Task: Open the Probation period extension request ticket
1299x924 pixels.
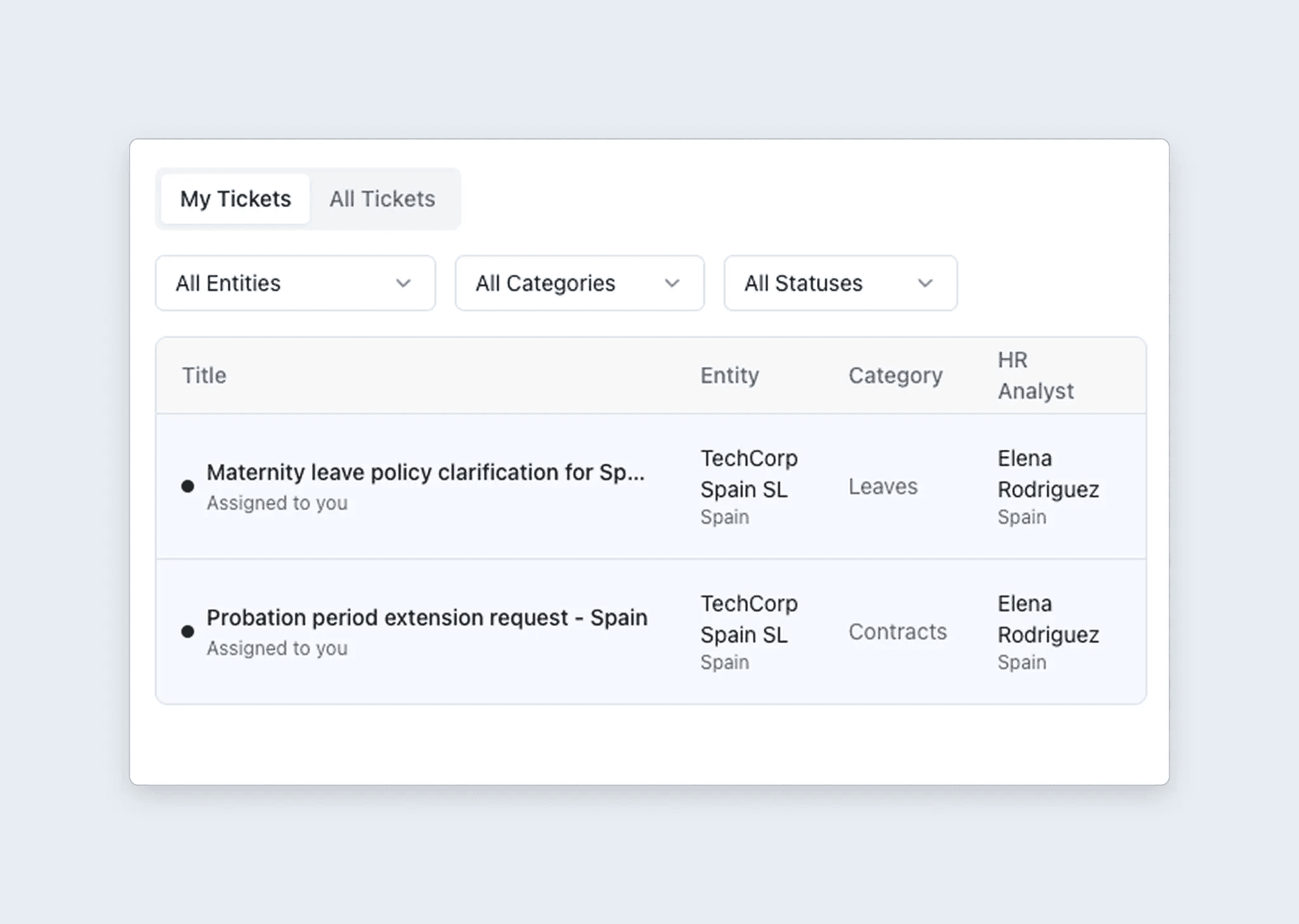Action: (426, 618)
